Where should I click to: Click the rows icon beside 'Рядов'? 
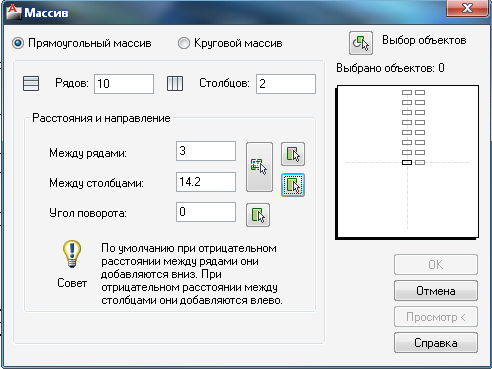coord(31,83)
